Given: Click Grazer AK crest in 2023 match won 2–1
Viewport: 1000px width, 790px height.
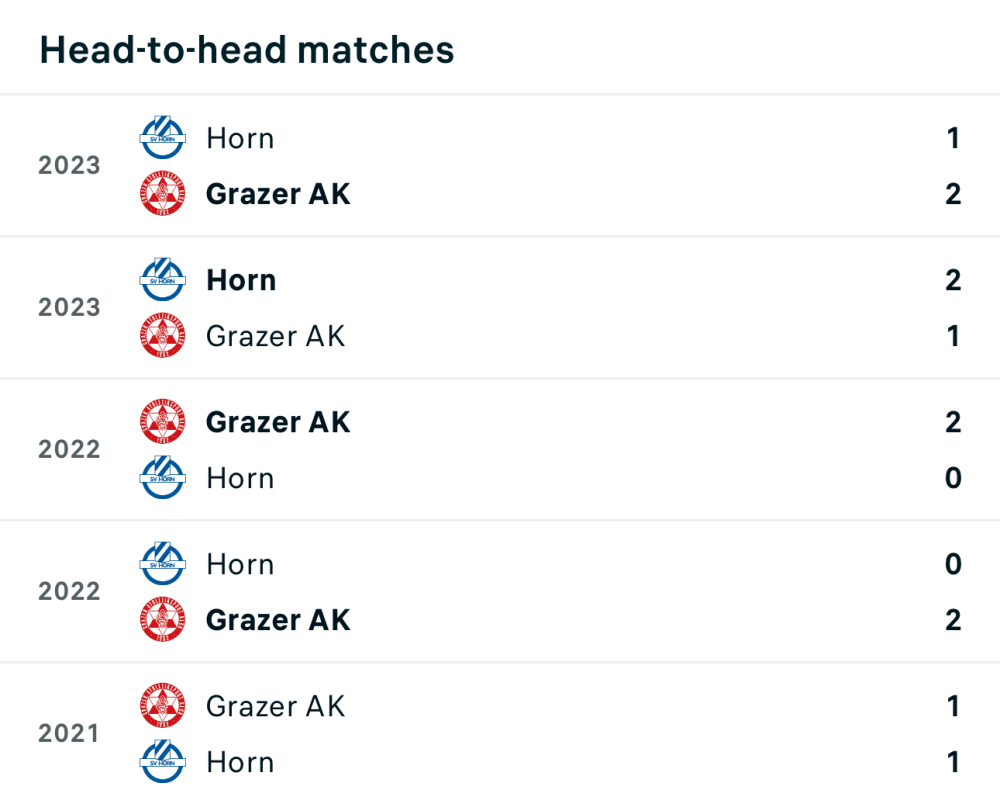Looking at the screenshot, I should click(162, 194).
